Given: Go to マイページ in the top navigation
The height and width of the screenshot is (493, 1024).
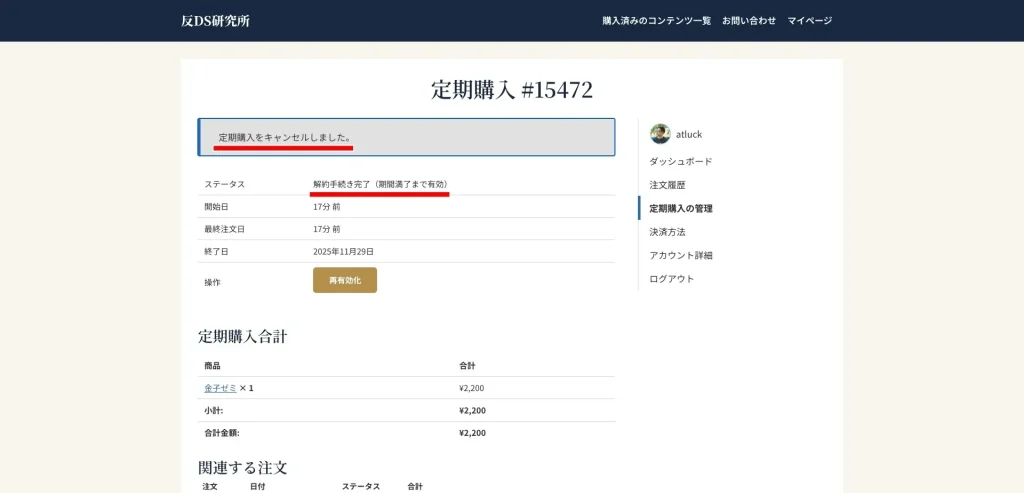Looking at the screenshot, I should click(x=809, y=21).
